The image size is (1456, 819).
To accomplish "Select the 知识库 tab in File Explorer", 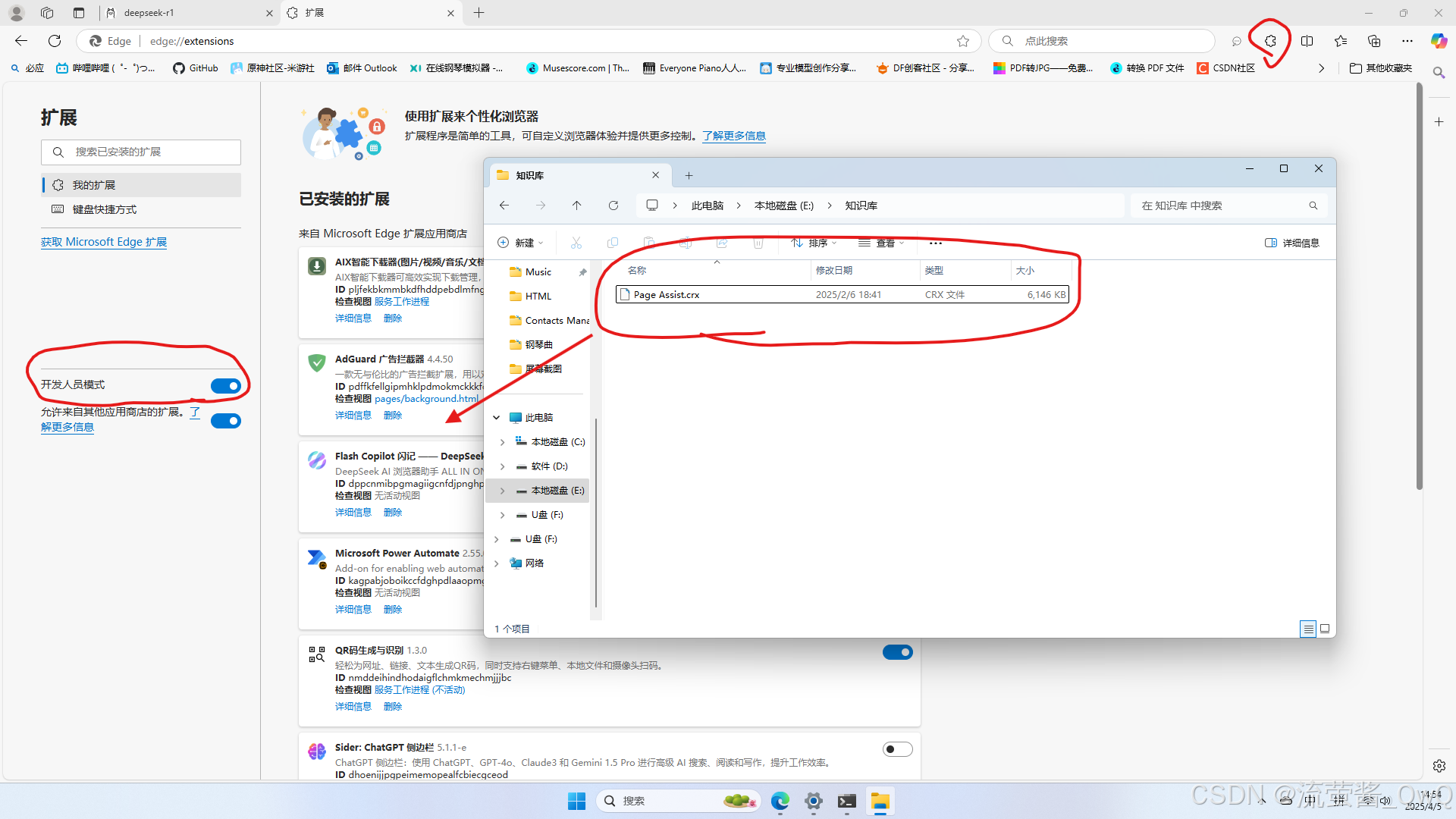I will (580, 175).
